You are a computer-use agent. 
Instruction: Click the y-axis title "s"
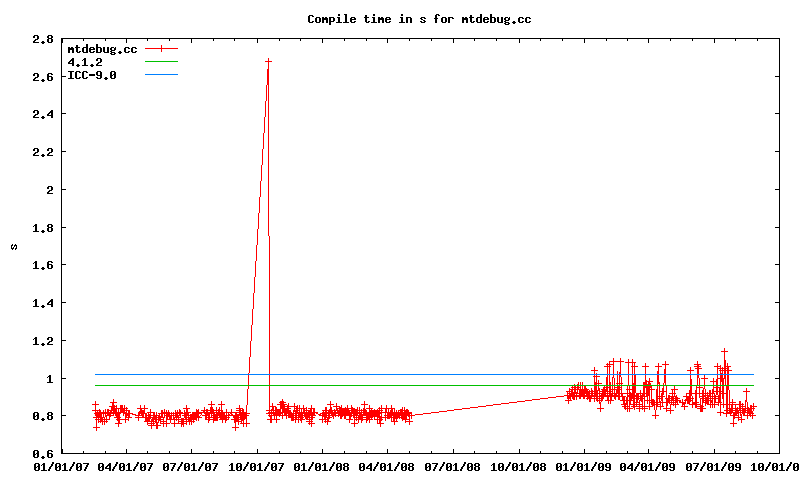14,246
